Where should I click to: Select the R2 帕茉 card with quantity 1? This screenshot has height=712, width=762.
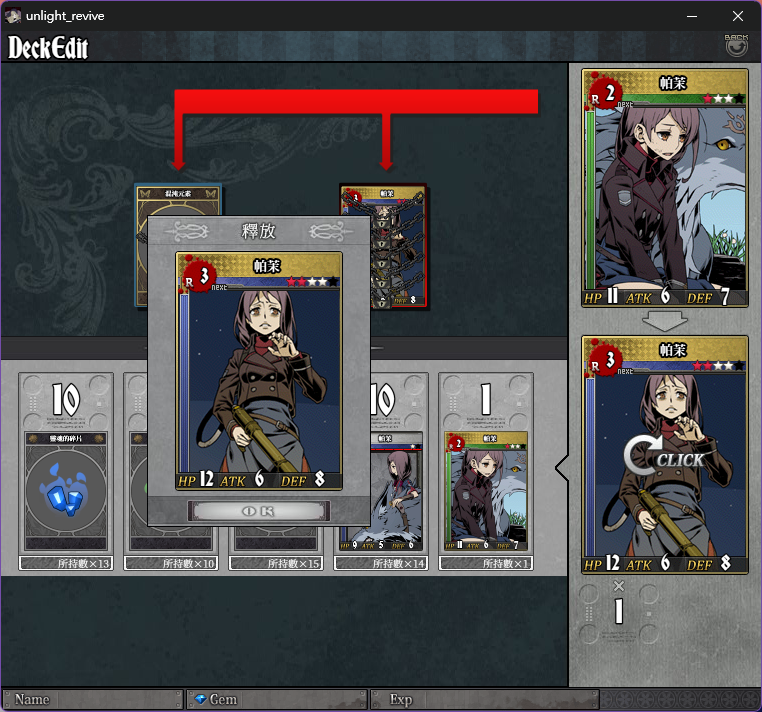tap(486, 490)
